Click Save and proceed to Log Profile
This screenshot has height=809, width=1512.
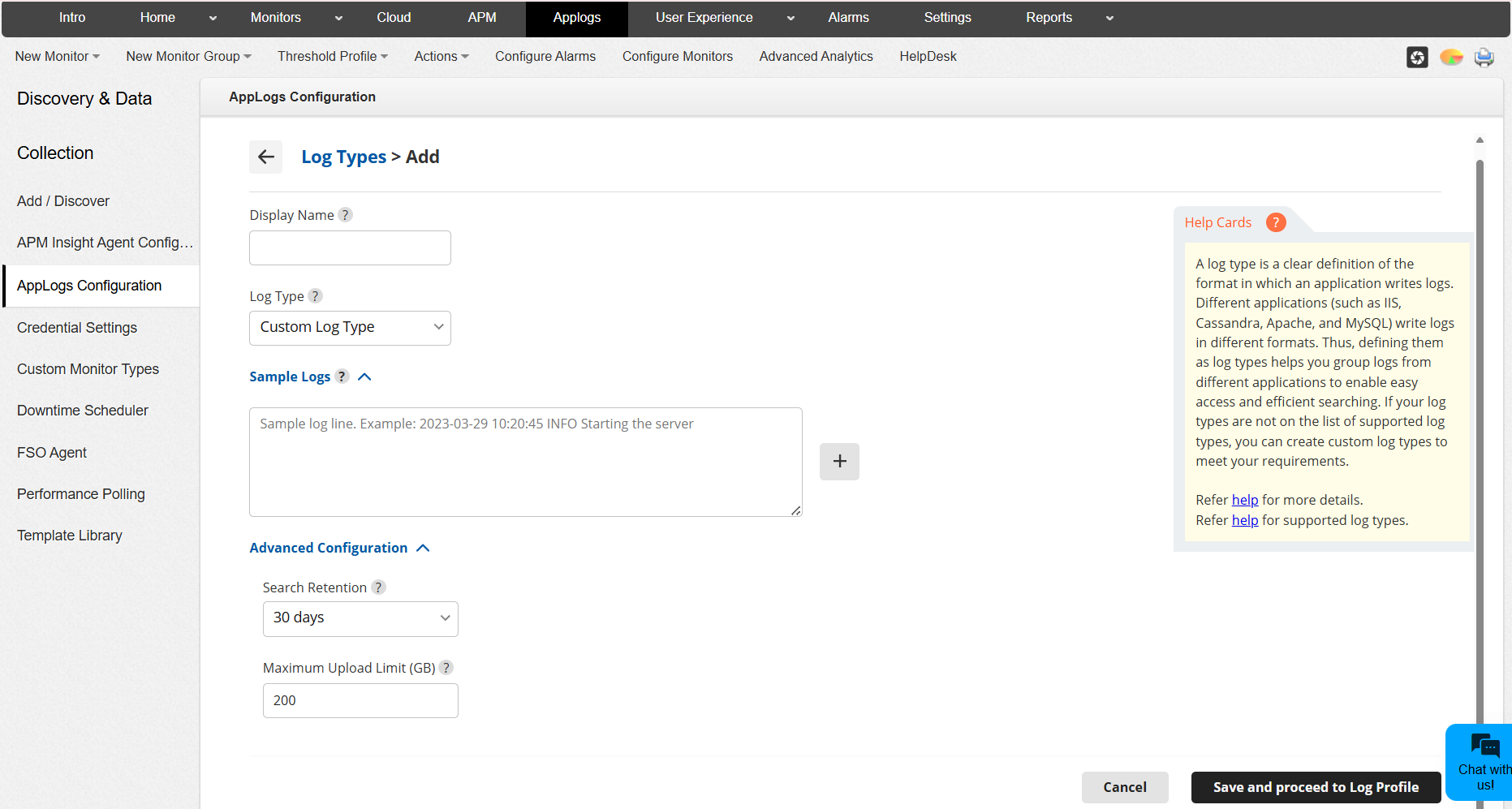tap(1315, 786)
